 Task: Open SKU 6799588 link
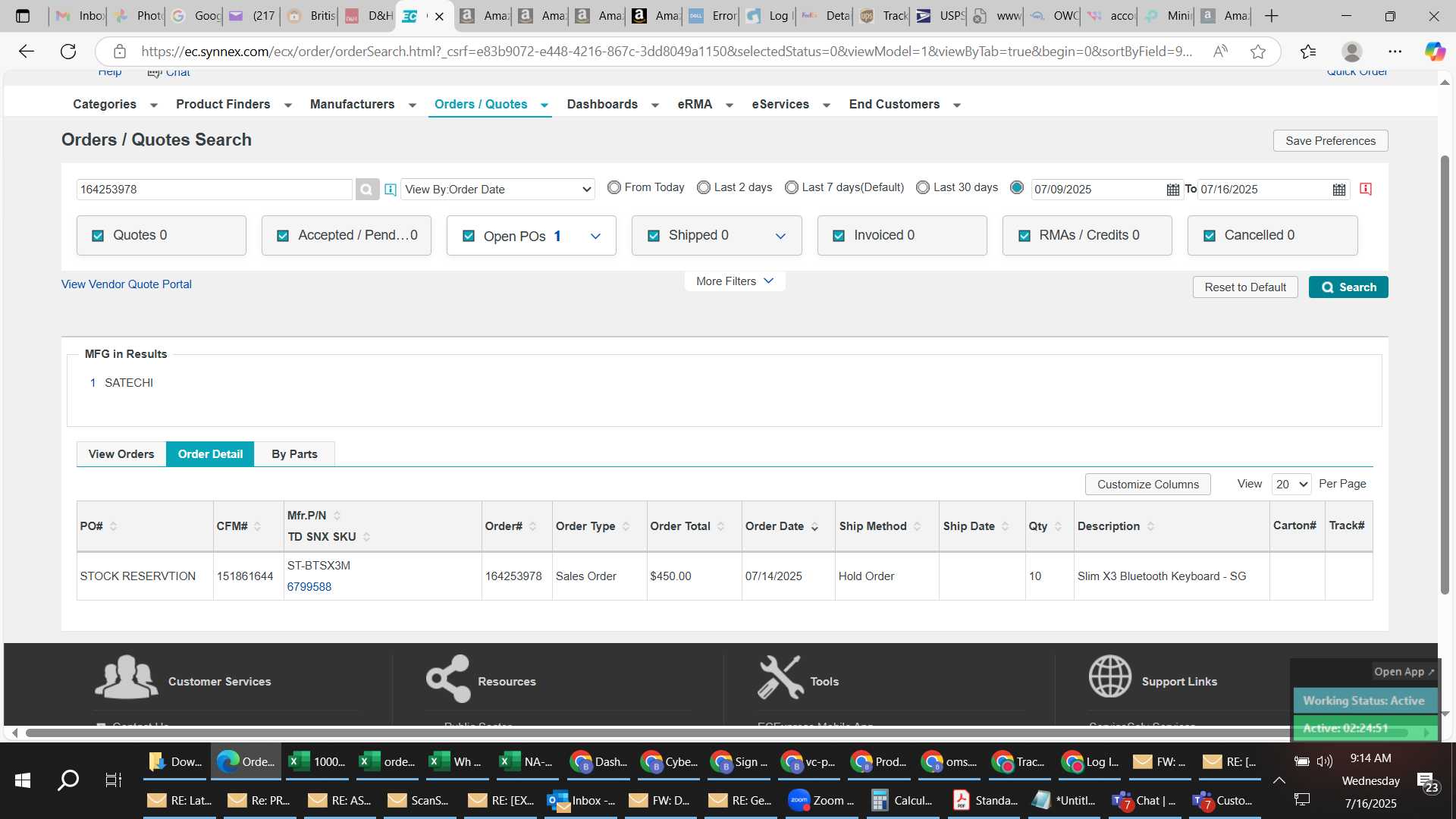pyautogui.click(x=309, y=587)
